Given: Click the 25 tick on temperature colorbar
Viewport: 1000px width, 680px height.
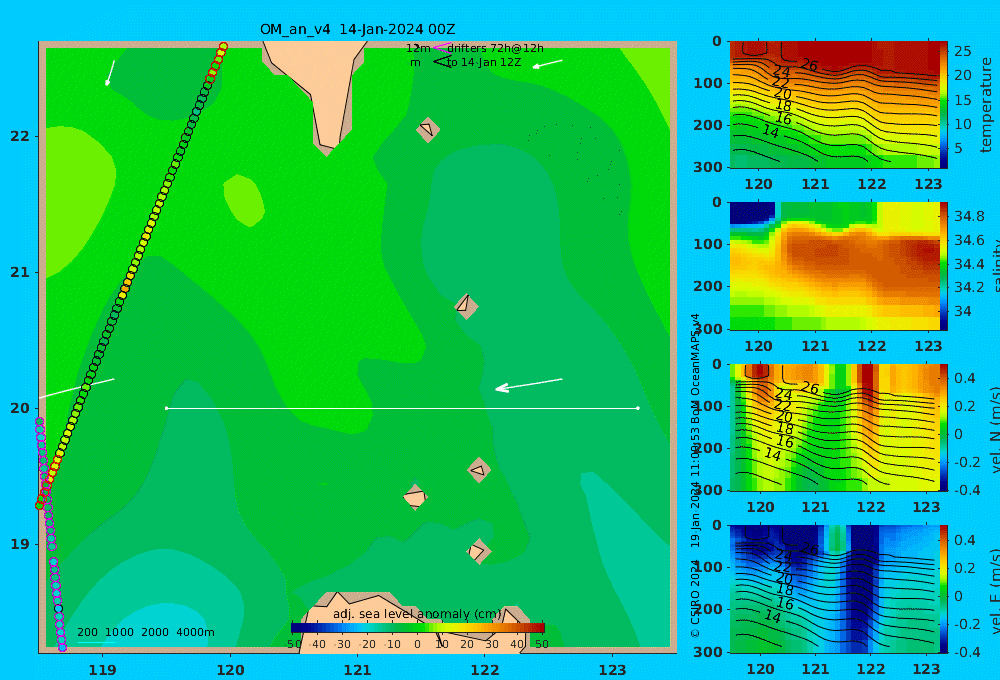Looking at the screenshot, I should (x=963, y=51).
